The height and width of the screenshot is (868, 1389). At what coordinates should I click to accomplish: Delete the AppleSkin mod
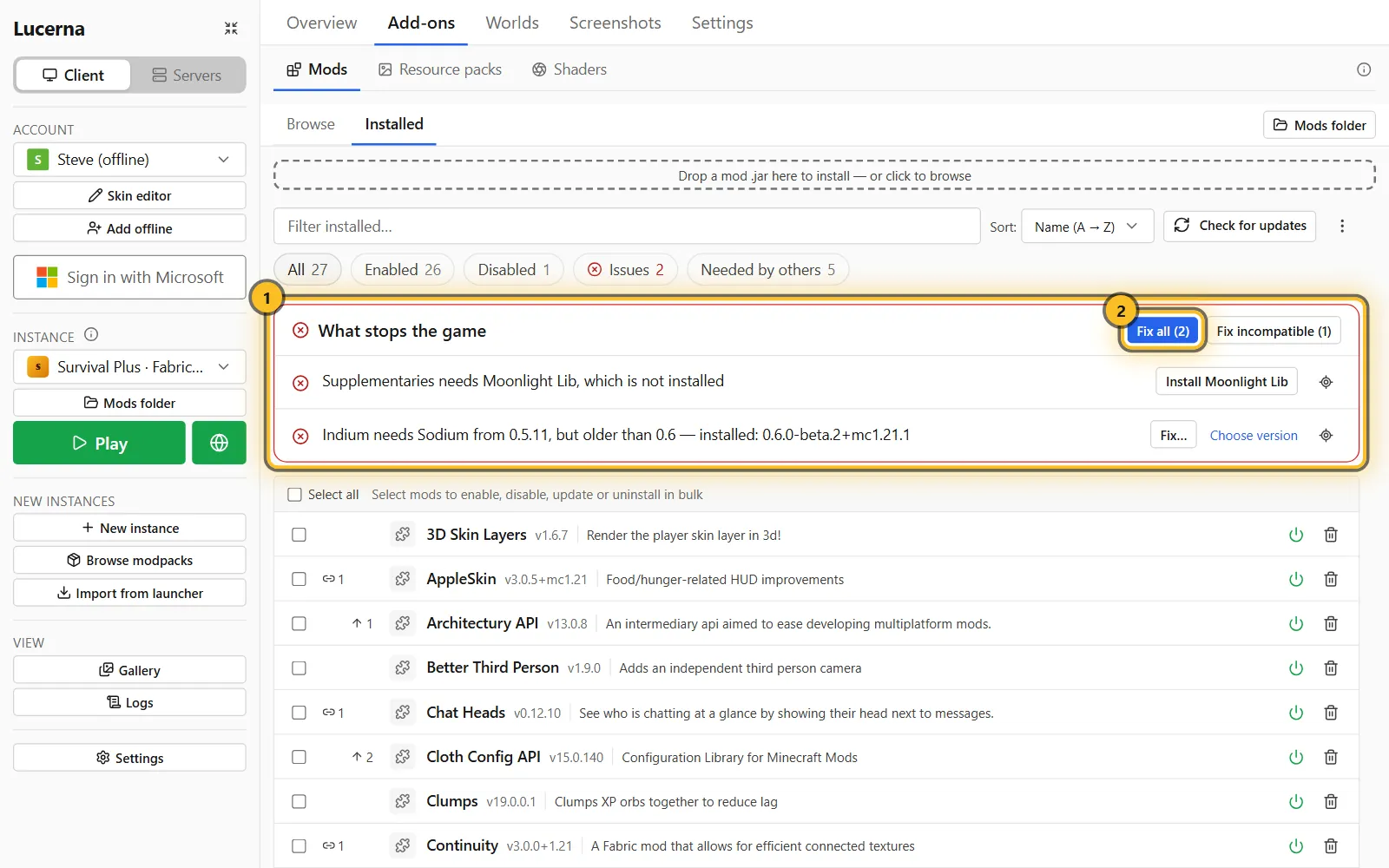[1331, 579]
